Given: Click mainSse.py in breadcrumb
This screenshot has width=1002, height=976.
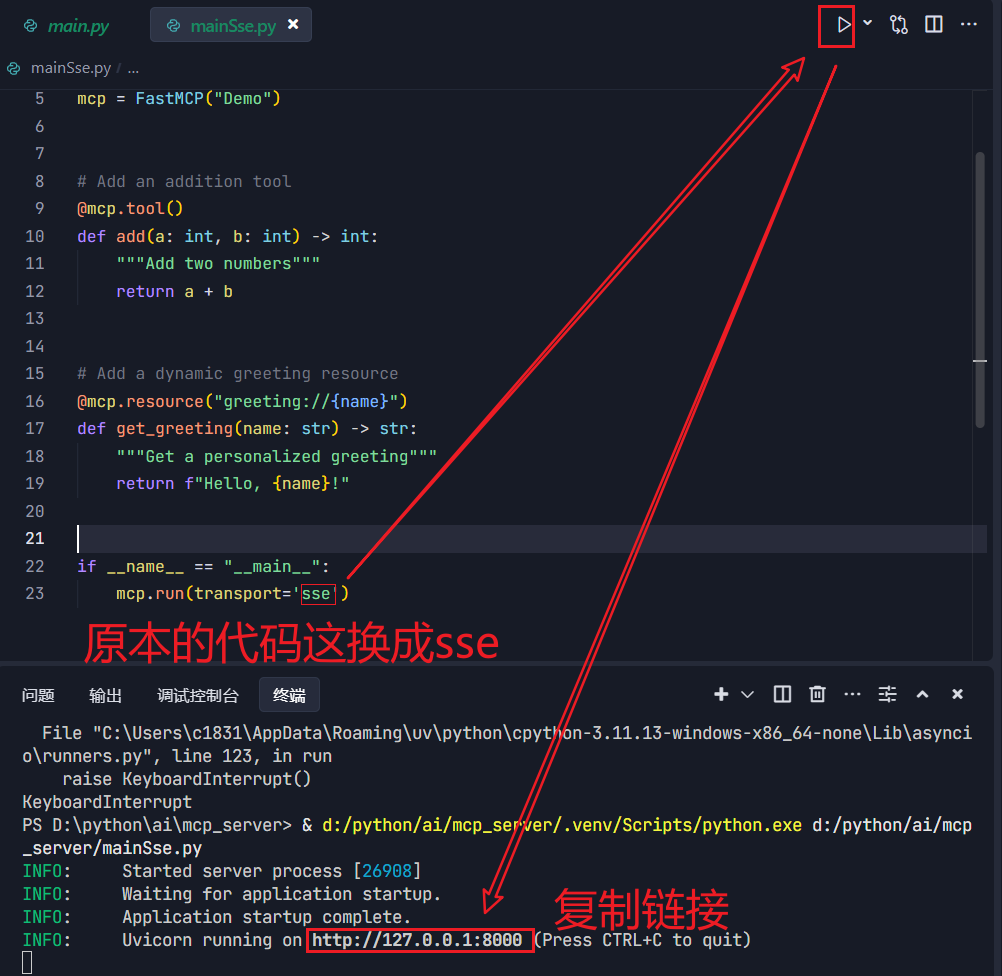Looking at the screenshot, I should point(70,68).
